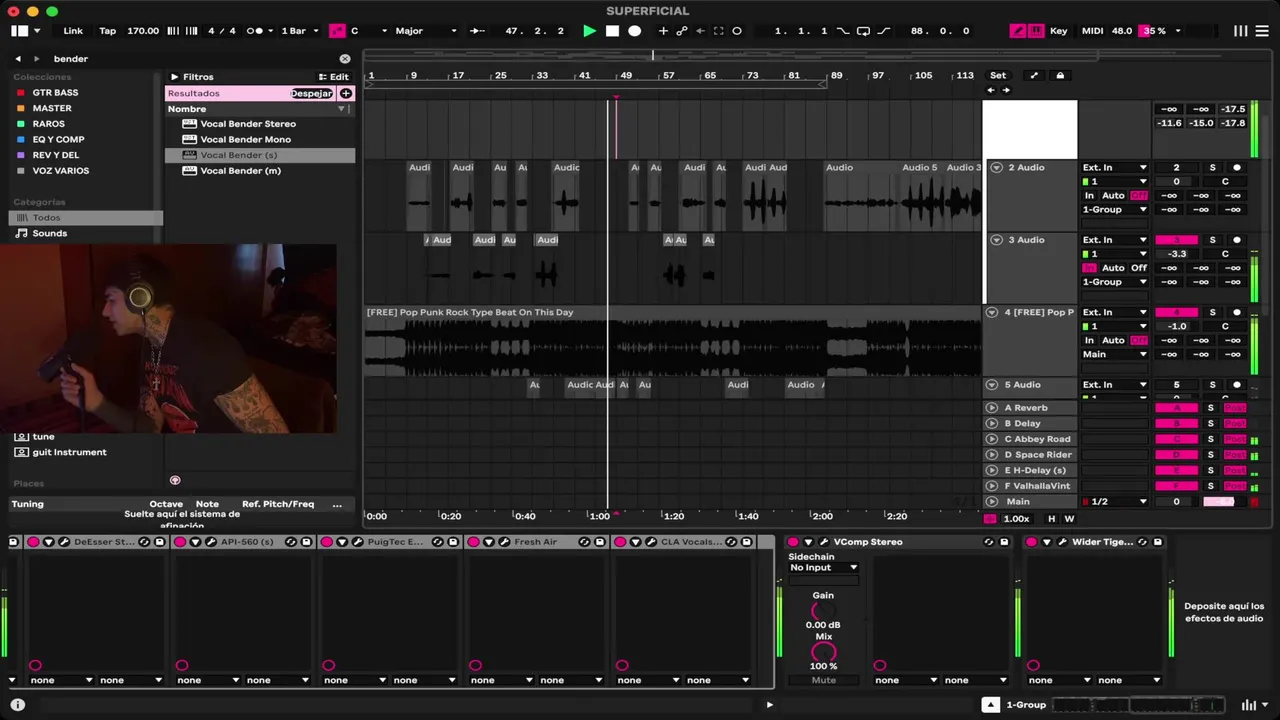Toggle the arrangement lock icon
The image size is (1280, 720).
click(x=1060, y=75)
